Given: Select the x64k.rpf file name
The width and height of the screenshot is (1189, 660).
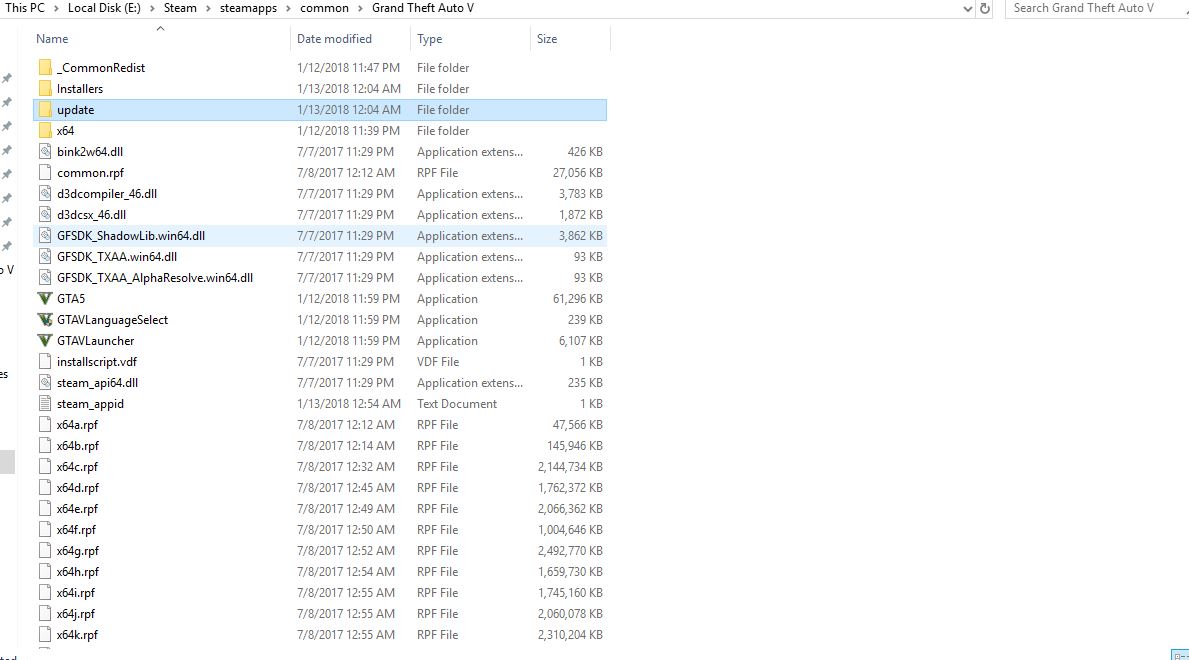Looking at the screenshot, I should tap(77, 635).
